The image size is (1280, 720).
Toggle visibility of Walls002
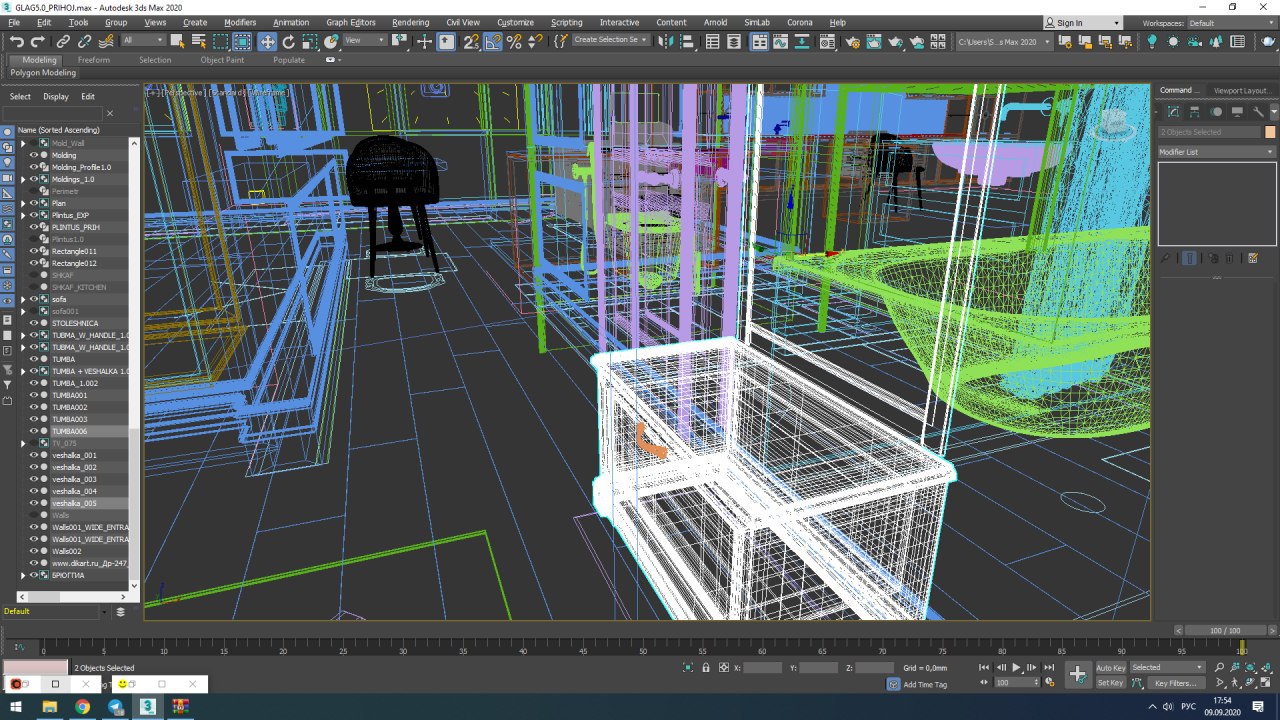click(x=33, y=551)
